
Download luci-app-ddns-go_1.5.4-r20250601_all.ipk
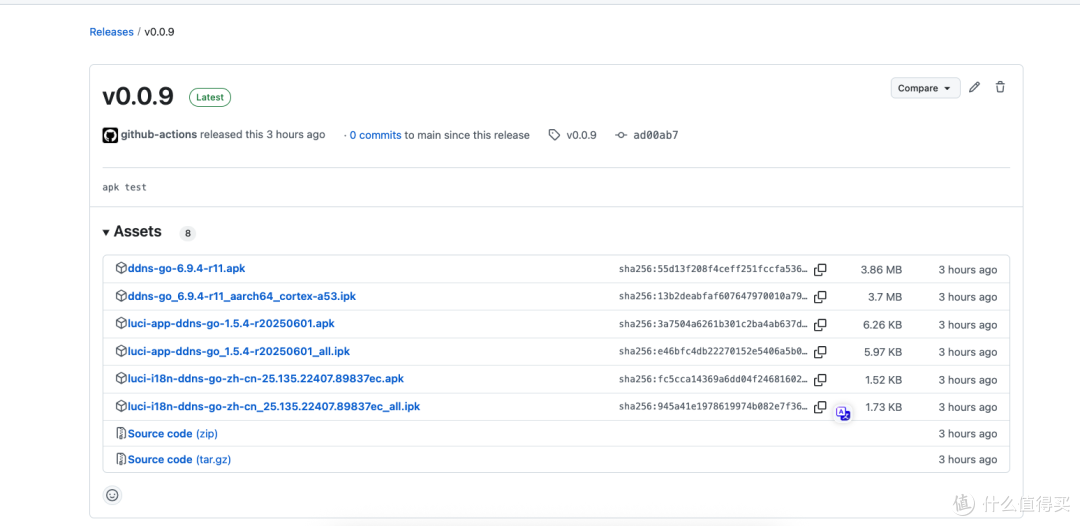coord(239,351)
